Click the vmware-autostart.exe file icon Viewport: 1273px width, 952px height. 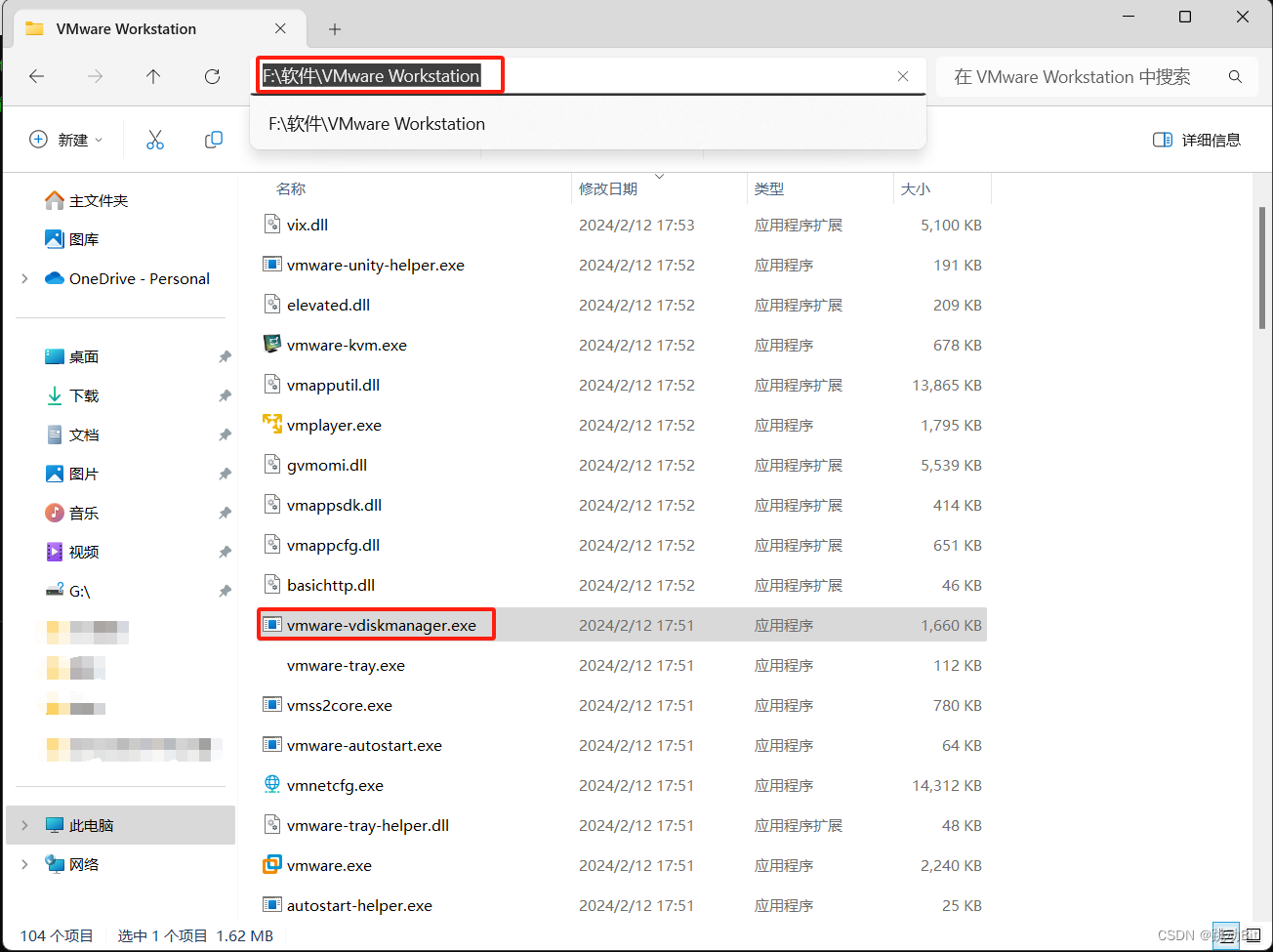(x=272, y=745)
